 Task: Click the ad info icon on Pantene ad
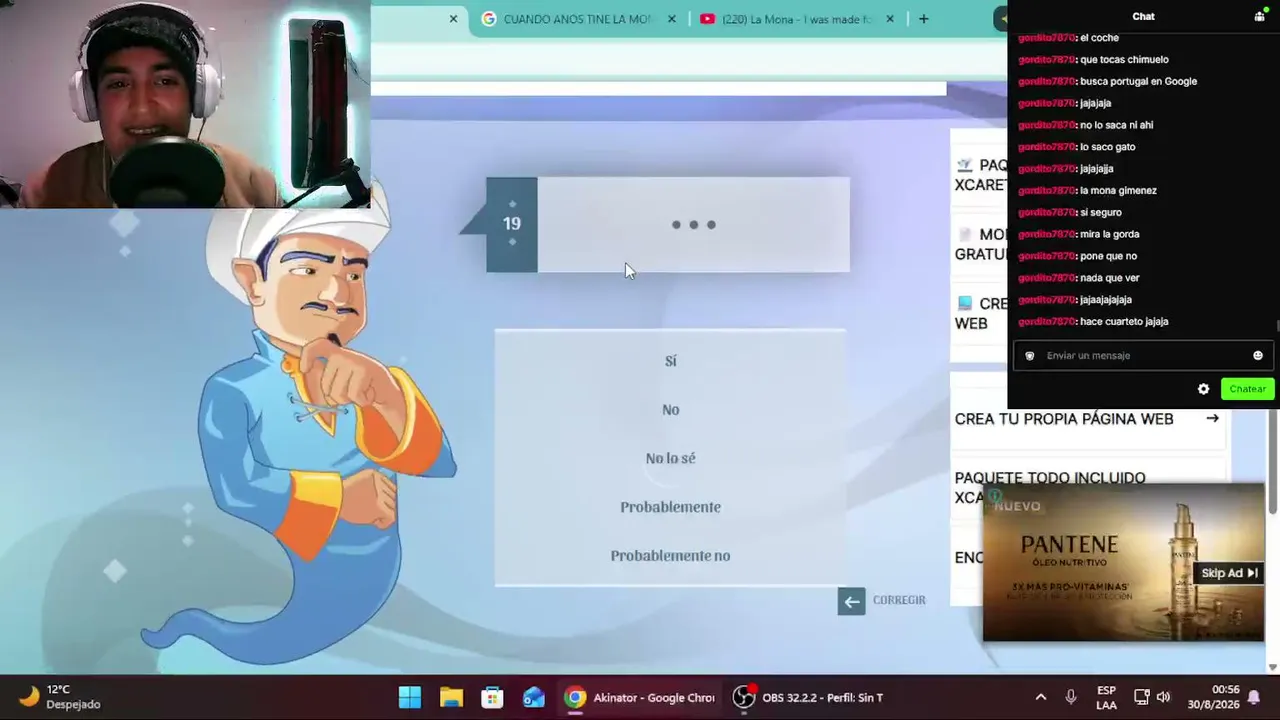point(994,495)
